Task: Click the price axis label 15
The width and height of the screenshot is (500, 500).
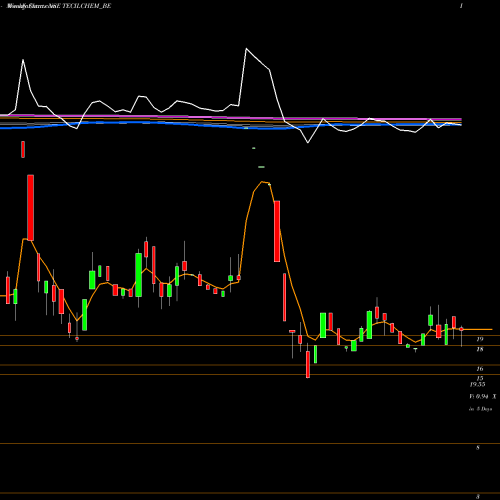Action: 480,378
